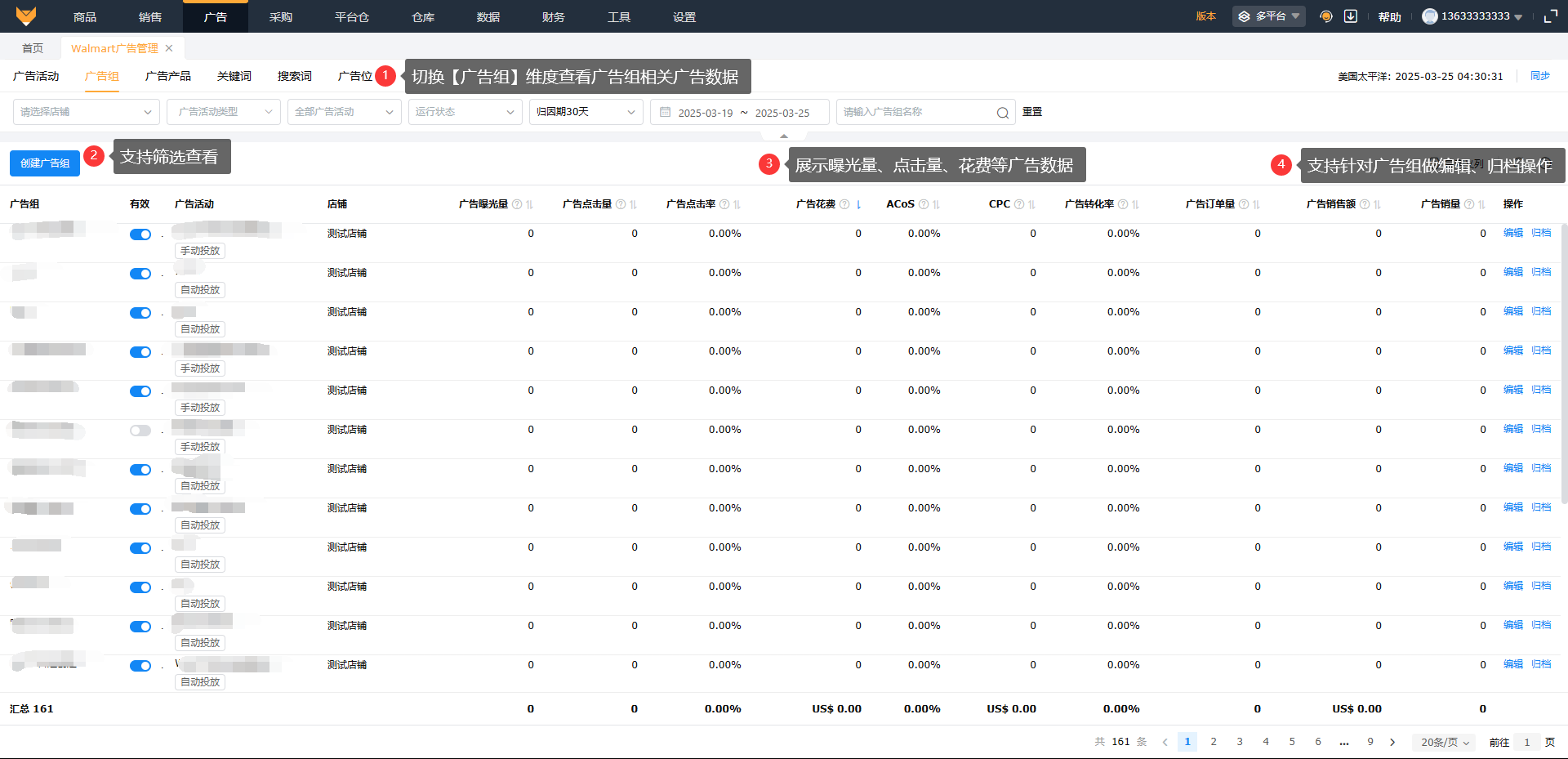
Task: Open the 请选择店铺 store dropdown
Action: 86,112
